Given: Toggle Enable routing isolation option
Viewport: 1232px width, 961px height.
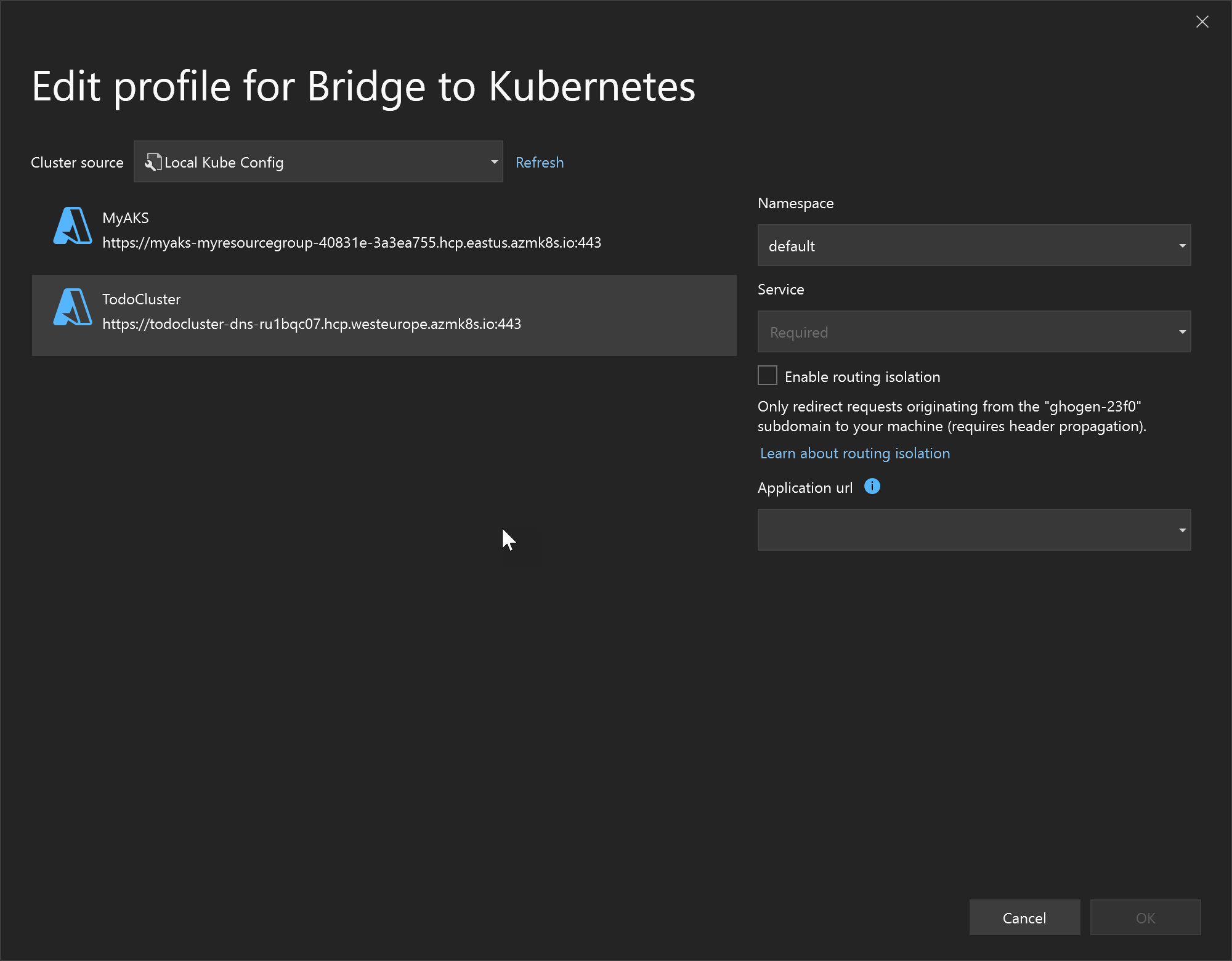Looking at the screenshot, I should (768, 376).
